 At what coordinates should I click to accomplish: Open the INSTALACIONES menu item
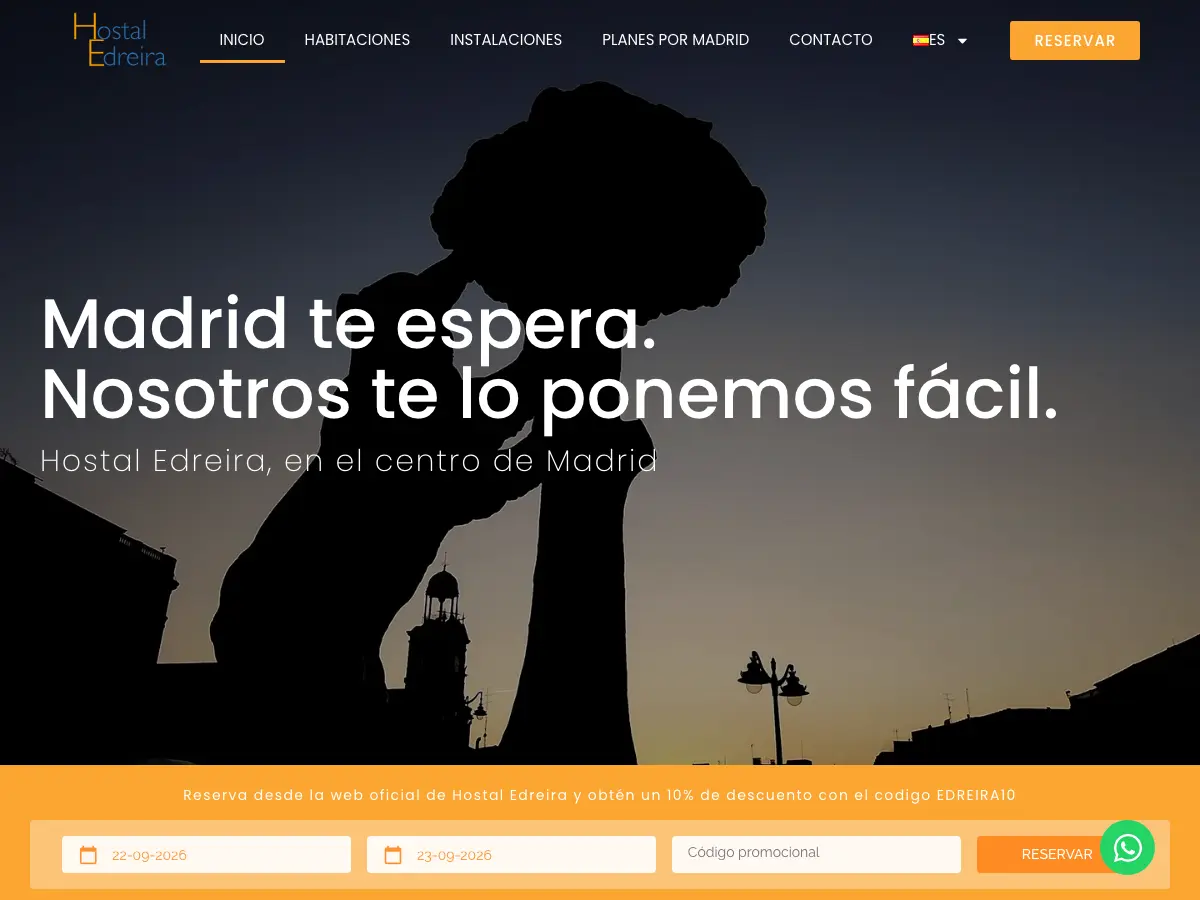pyautogui.click(x=506, y=40)
